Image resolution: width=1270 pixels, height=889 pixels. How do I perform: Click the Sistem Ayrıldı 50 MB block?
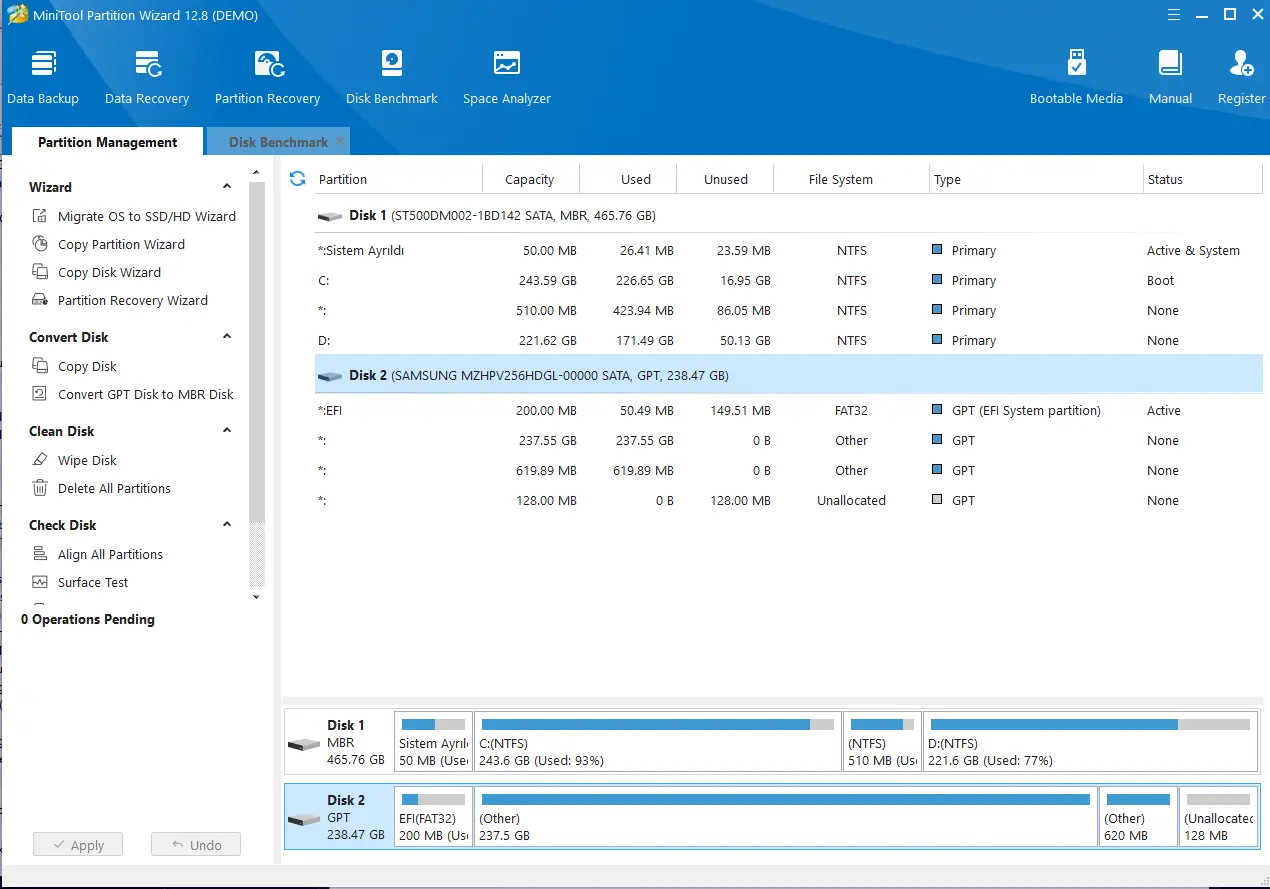click(x=434, y=741)
